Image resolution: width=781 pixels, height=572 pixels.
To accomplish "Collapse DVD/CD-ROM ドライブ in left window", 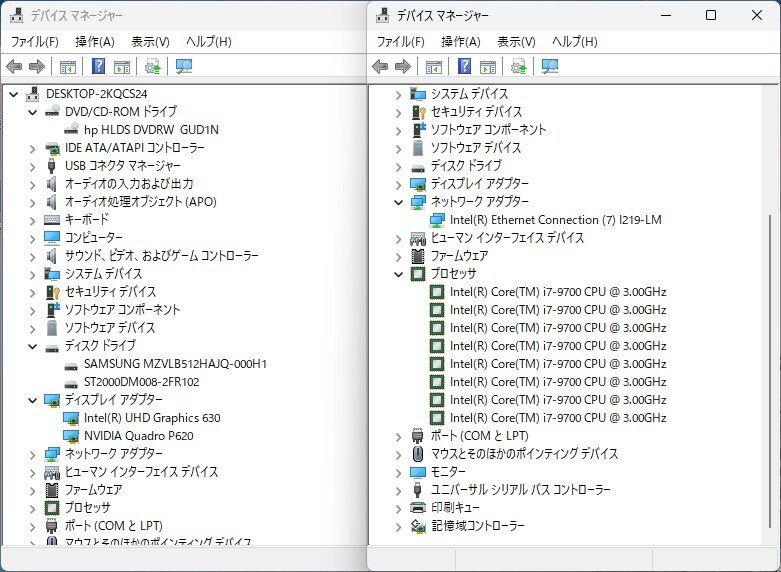I will pos(32,112).
